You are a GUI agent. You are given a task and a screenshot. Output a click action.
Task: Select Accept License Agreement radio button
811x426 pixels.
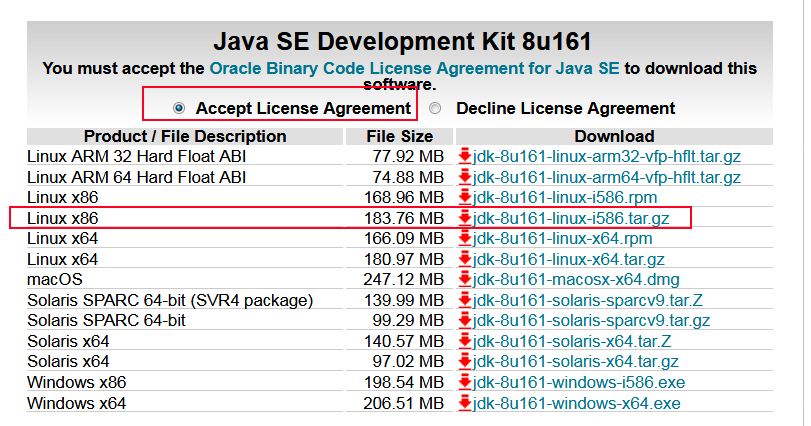(x=179, y=108)
